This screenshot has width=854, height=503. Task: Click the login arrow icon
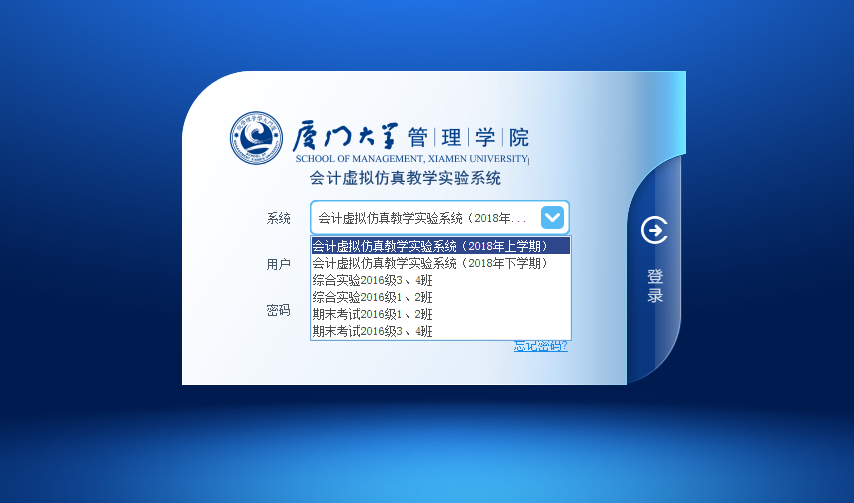pyautogui.click(x=654, y=230)
